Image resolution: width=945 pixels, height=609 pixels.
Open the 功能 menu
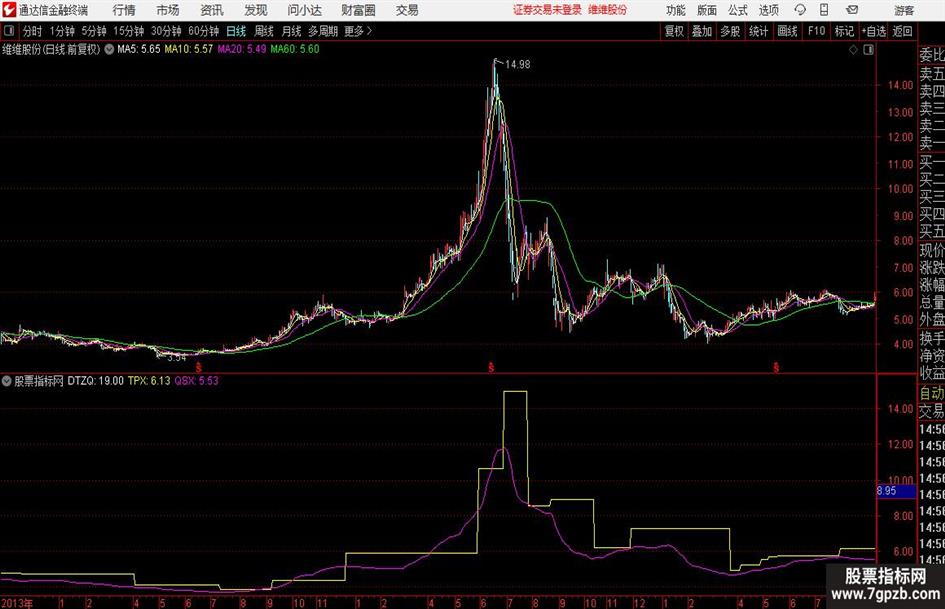(x=676, y=10)
